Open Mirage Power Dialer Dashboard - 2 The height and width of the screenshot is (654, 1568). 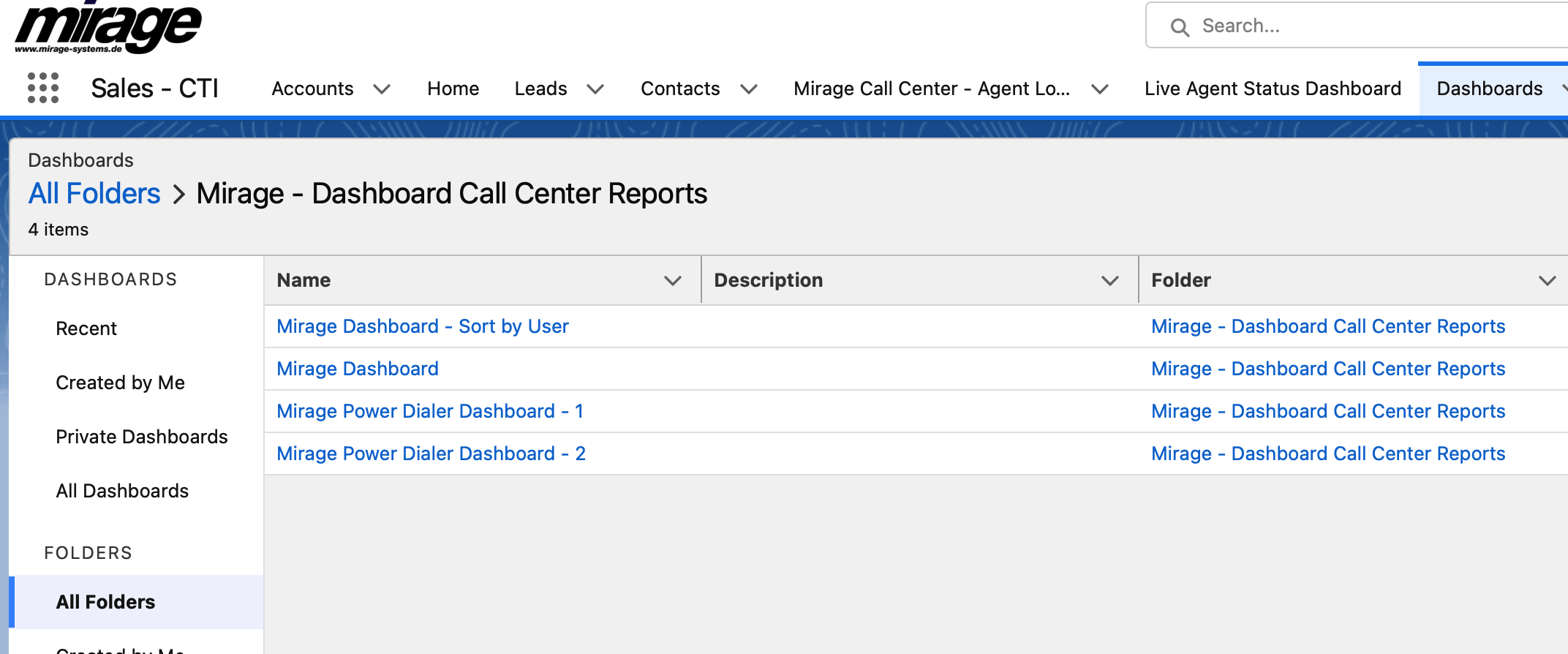point(431,454)
